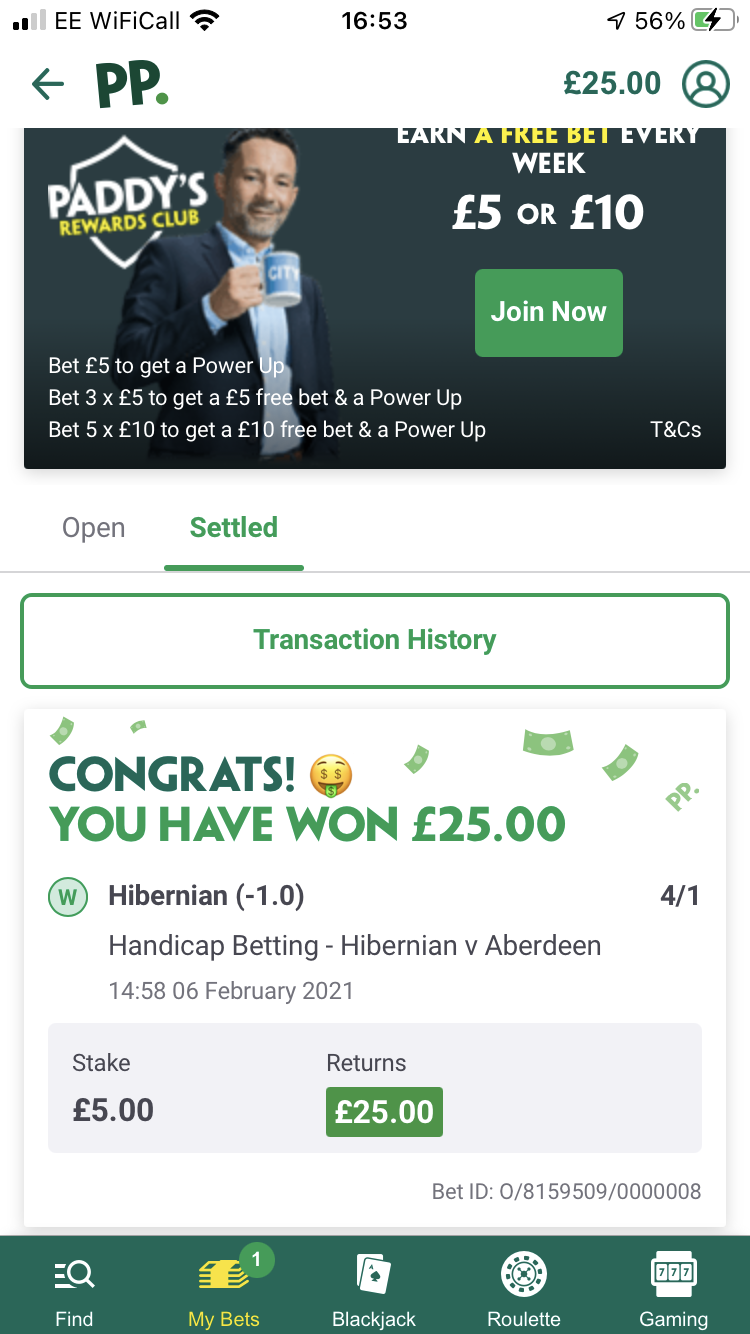
Task: Tap the My Bets count badge
Action: [256, 1260]
